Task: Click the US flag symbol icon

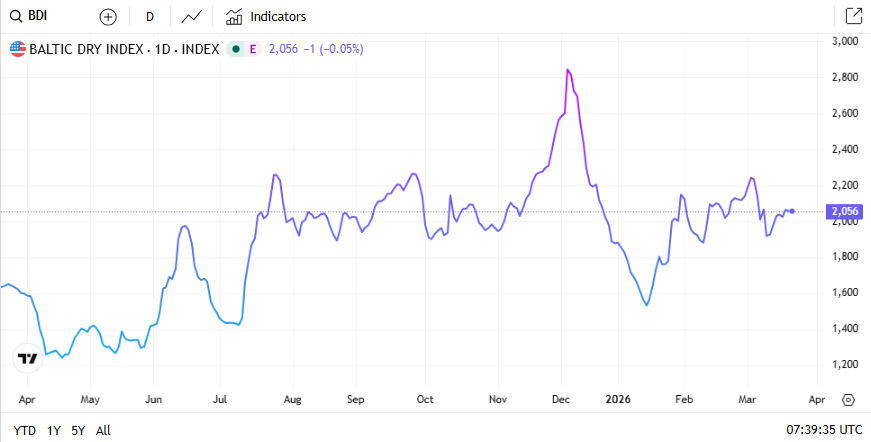Action: [18, 48]
